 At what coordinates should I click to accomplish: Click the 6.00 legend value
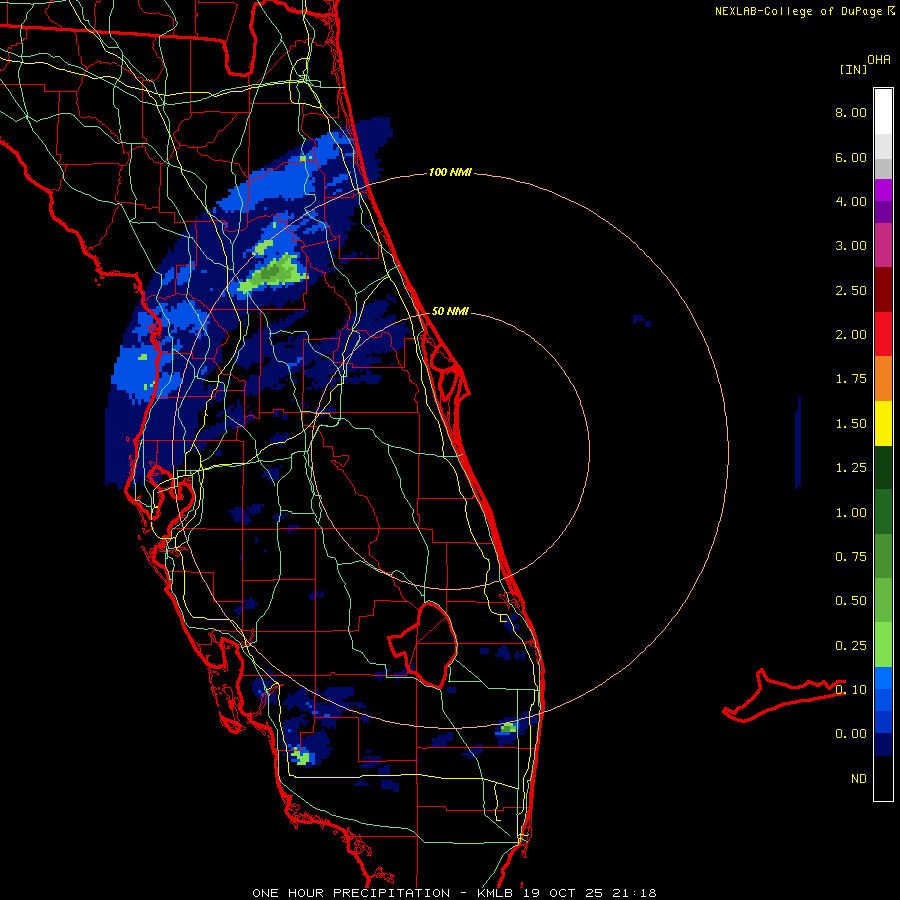coord(851,157)
